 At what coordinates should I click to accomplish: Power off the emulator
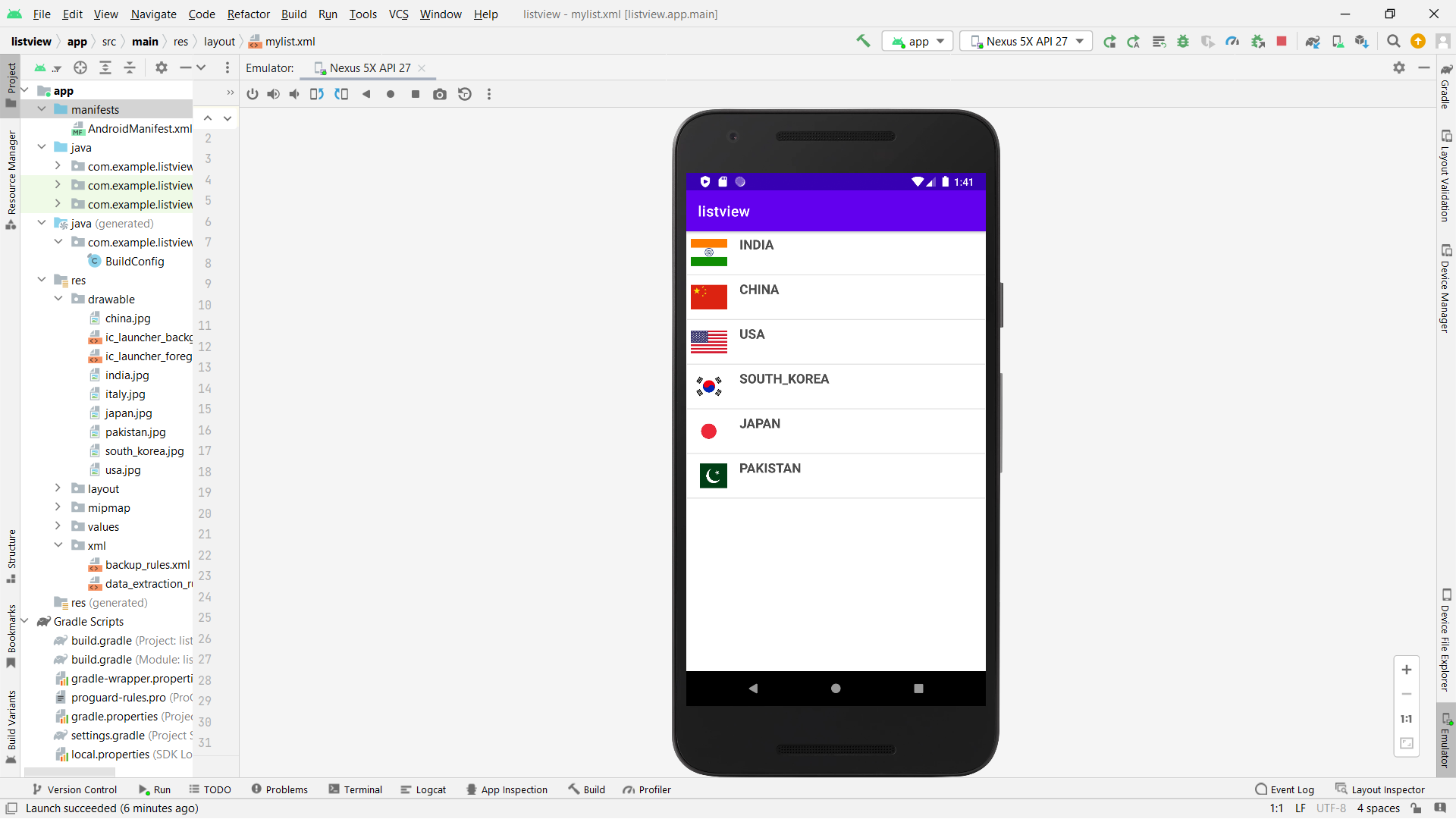(x=253, y=94)
